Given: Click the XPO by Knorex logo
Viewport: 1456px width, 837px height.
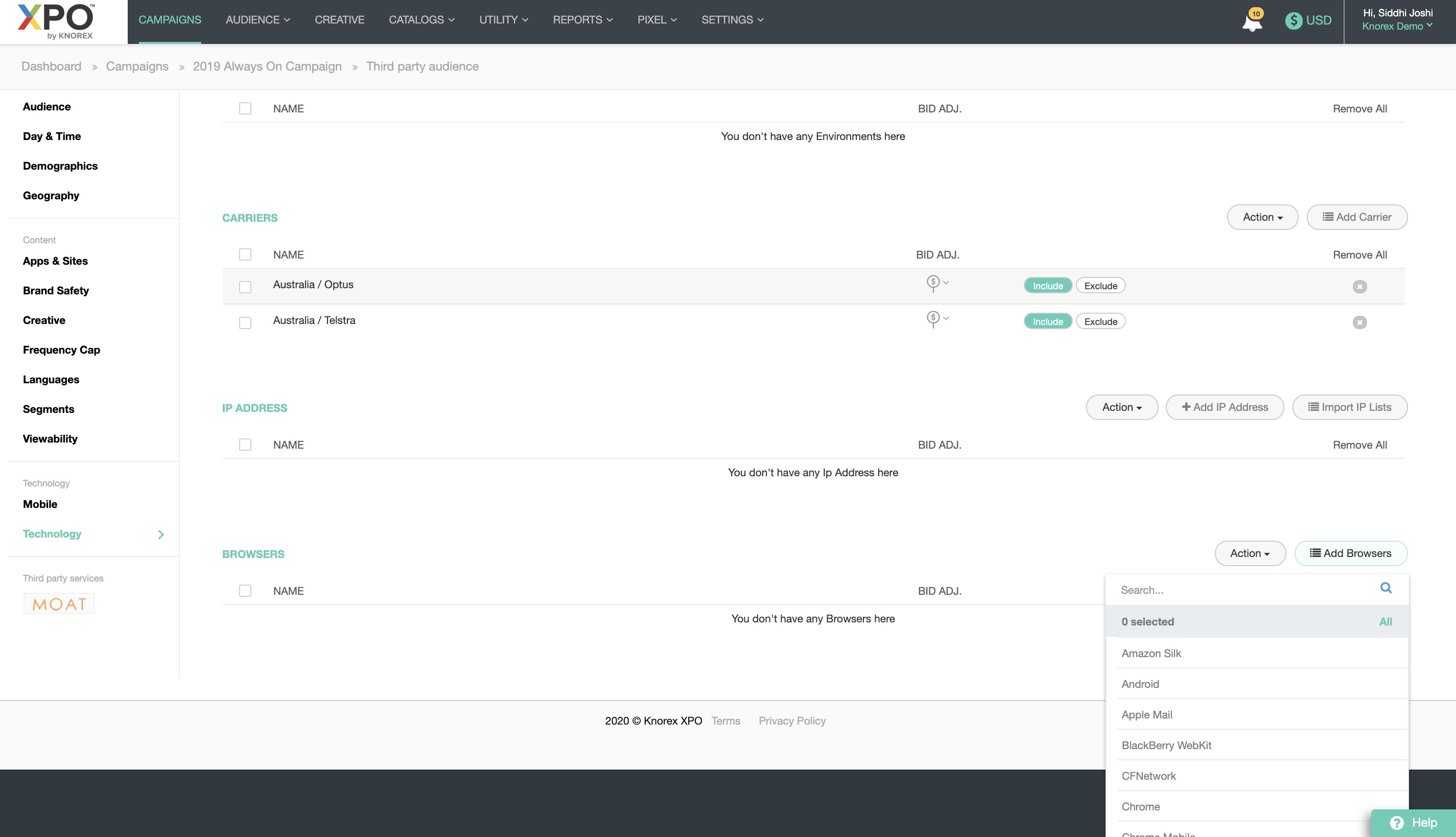Looking at the screenshot, I should pyautogui.click(x=56, y=22).
